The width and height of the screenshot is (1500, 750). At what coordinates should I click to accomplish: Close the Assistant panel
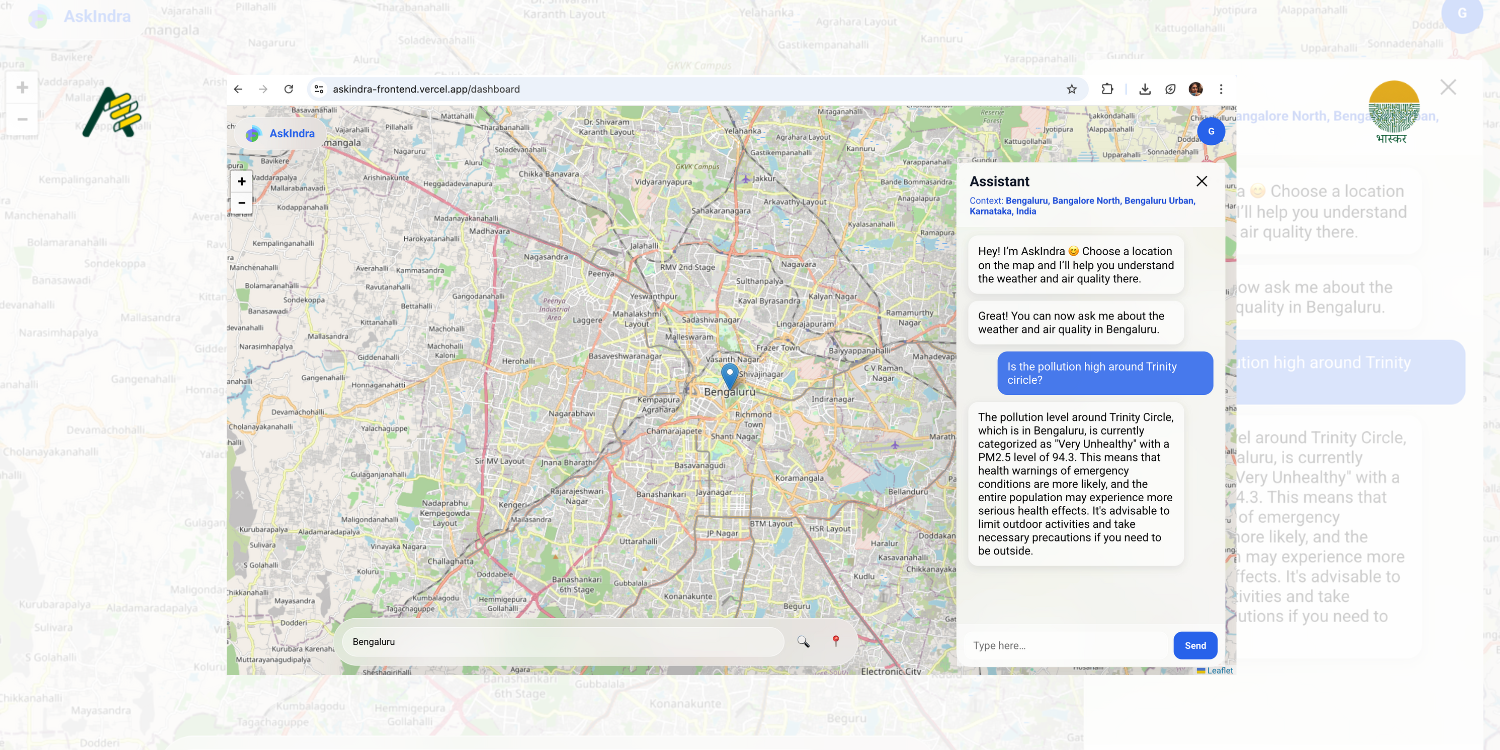click(1202, 181)
